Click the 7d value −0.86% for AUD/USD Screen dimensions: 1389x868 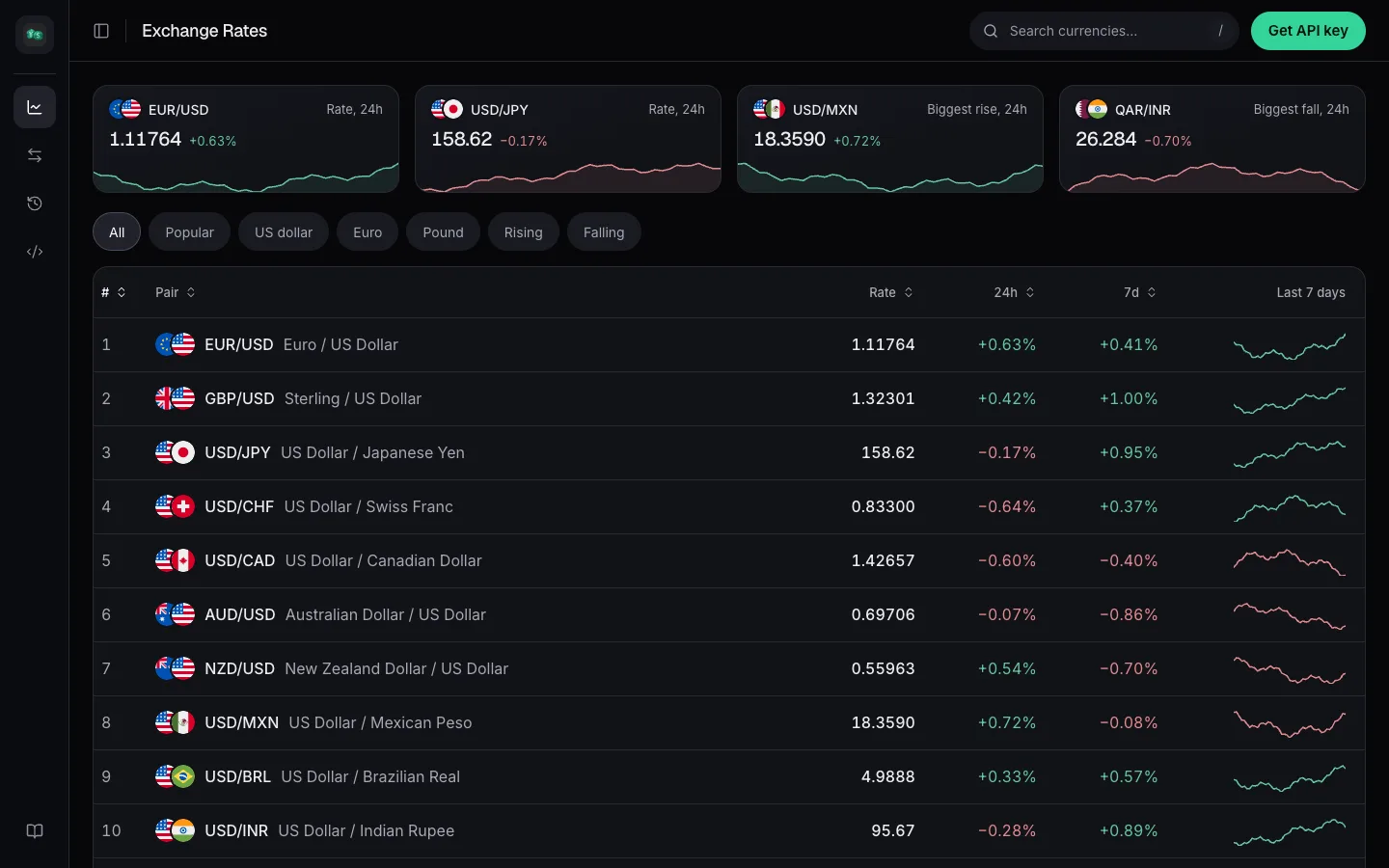[x=1129, y=614]
